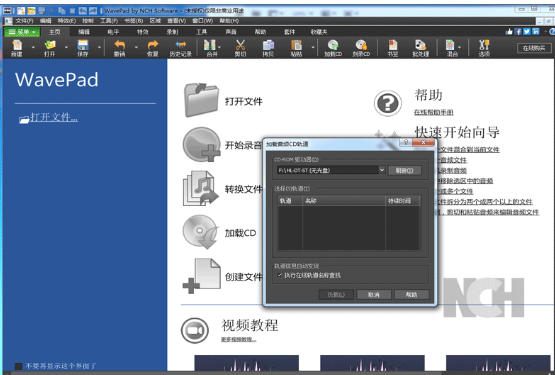
Task: Redo with the 恢复 toolbar icon
Action: coord(153,48)
